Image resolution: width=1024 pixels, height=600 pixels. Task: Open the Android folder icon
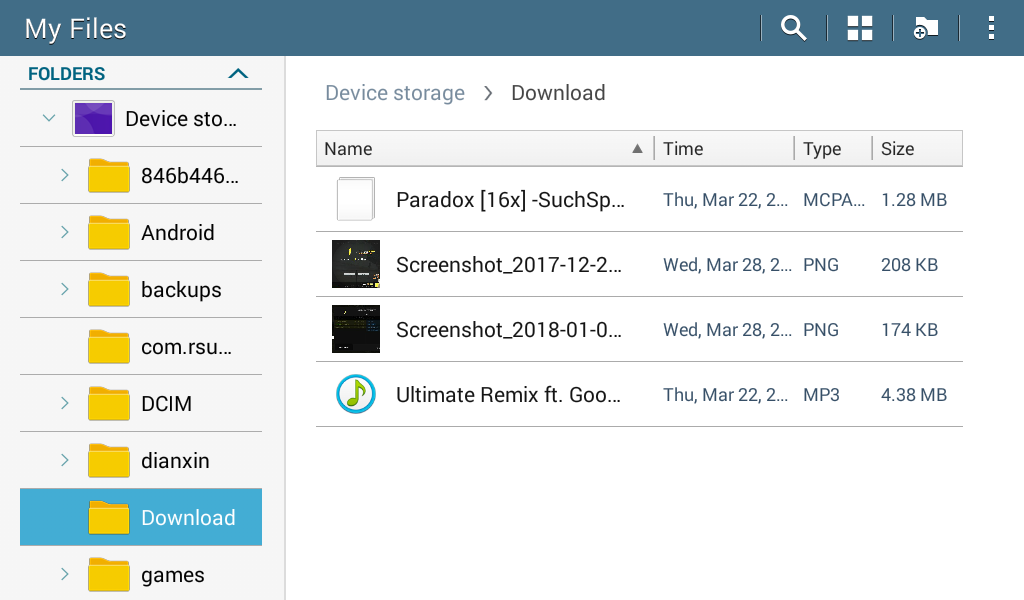coord(109,232)
